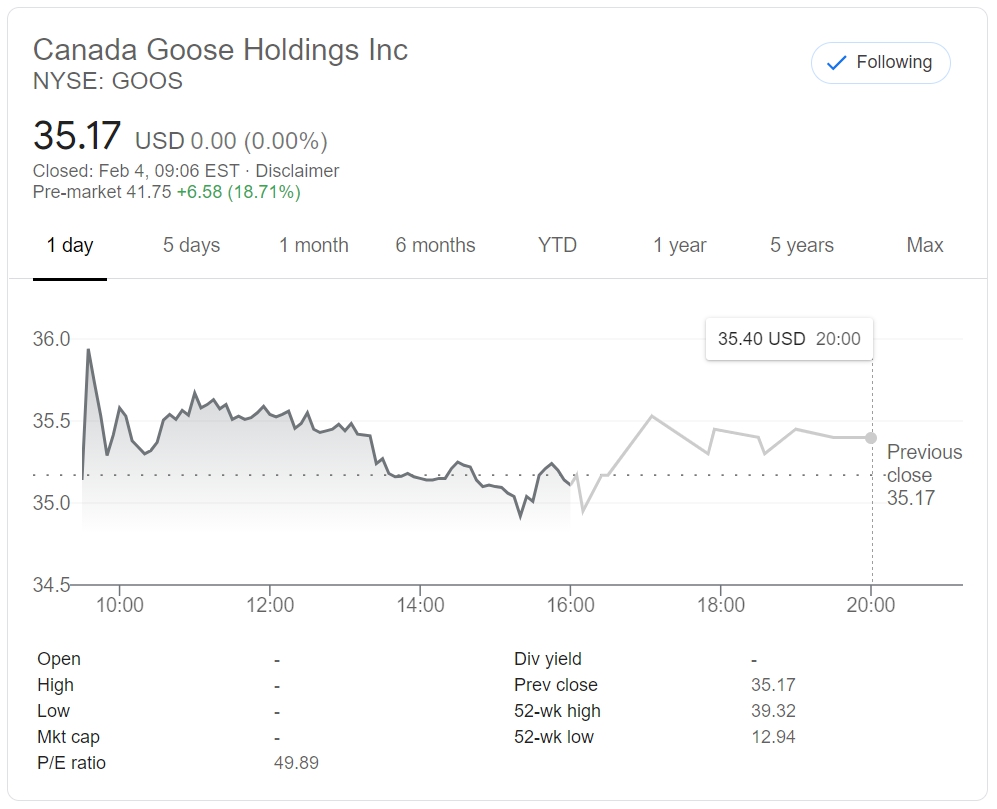Click the P/E ratio value 49.89

(296, 763)
